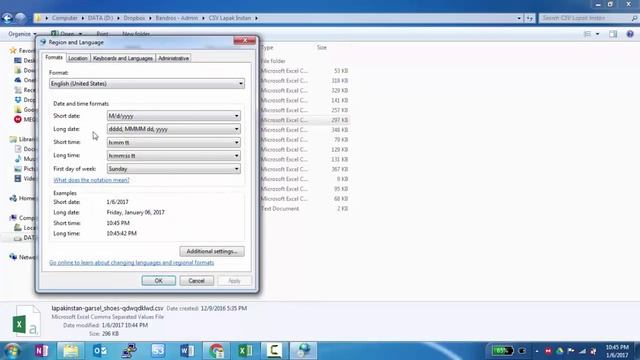640x360 pixels.
Task: Refresh the Explorer address bar location
Action: click(x=529, y=18)
